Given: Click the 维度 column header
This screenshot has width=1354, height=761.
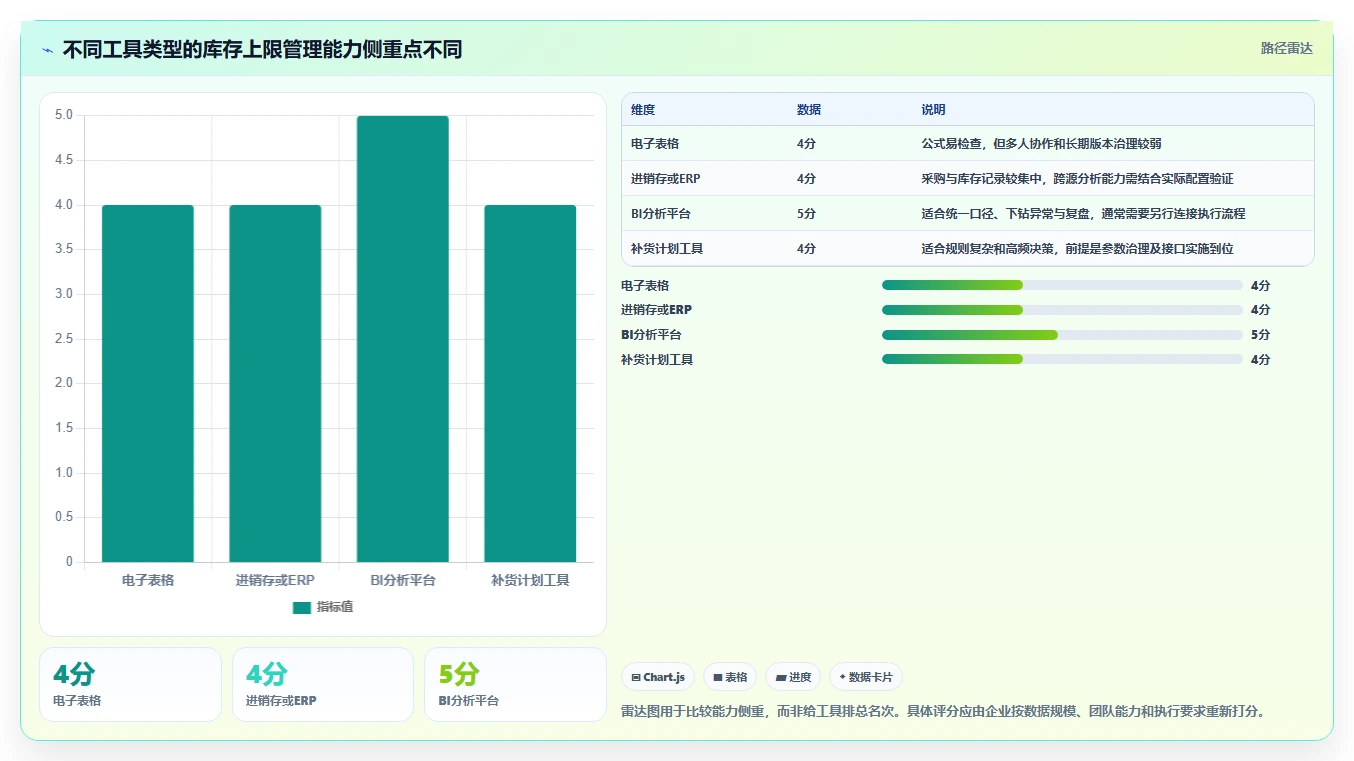Looking at the screenshot, I should [x=643, y=110].
